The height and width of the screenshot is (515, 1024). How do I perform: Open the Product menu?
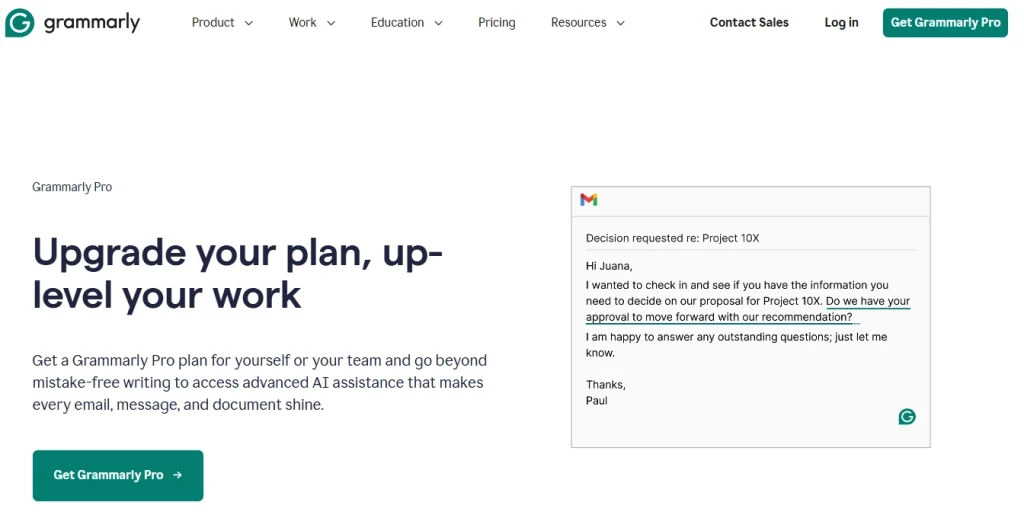click(213, 23)
